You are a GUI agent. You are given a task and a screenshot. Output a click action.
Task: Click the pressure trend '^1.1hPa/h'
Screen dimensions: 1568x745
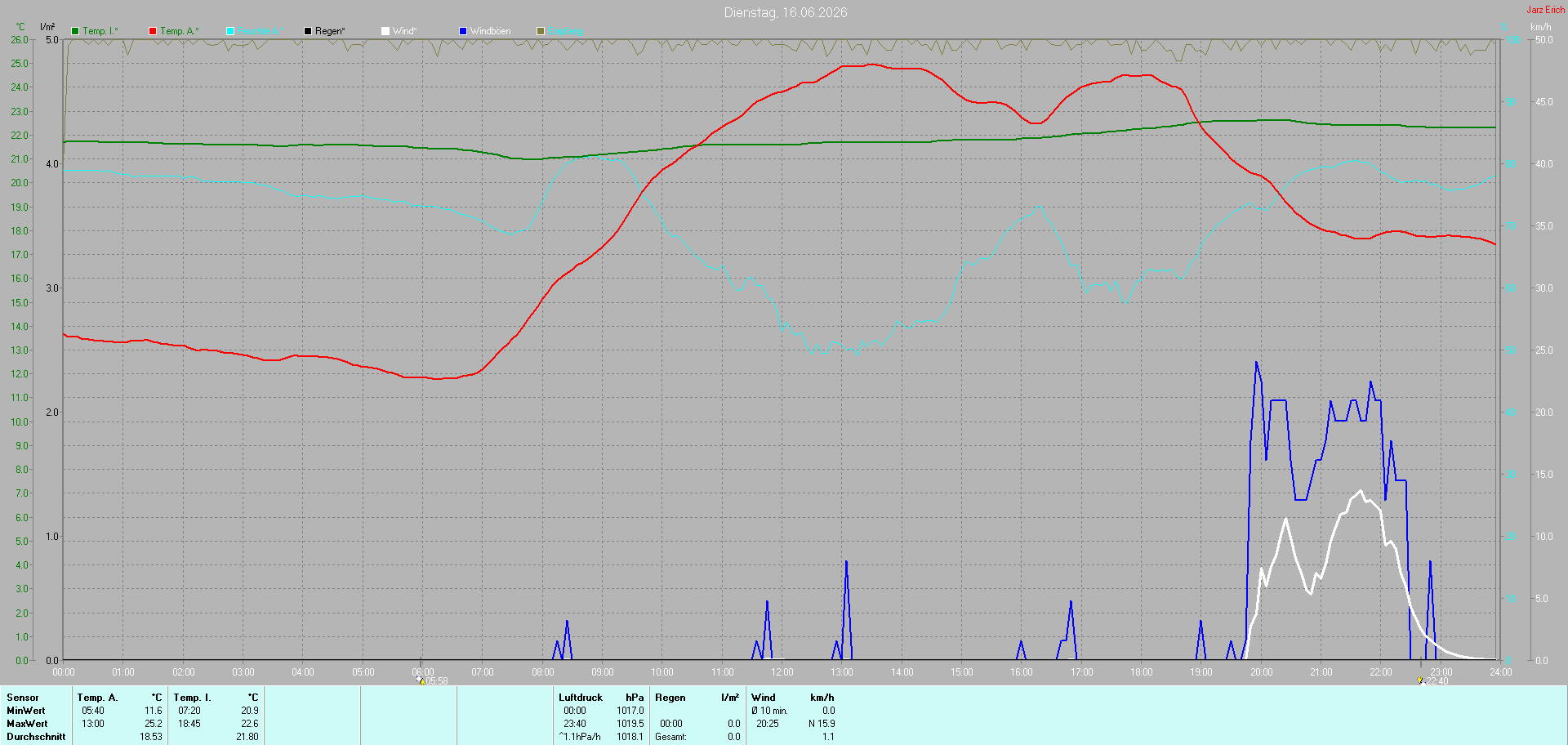(580, 737)
